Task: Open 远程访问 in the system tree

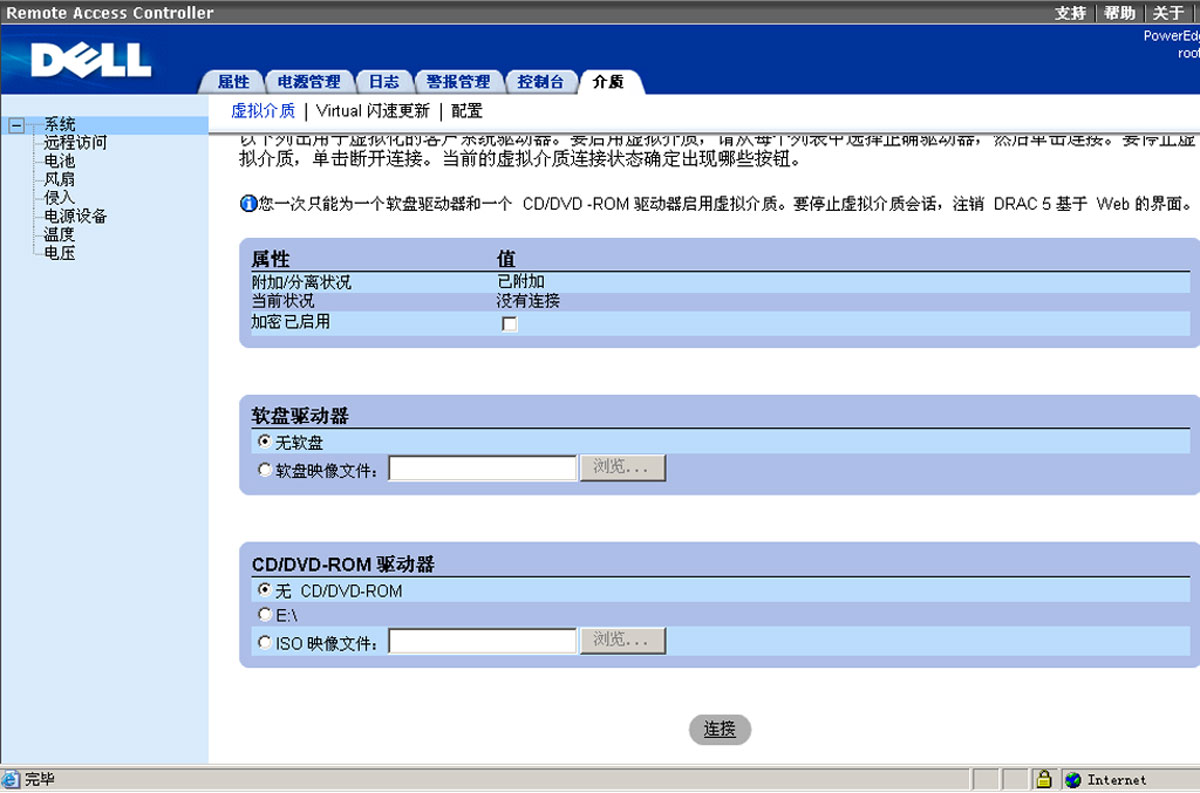Action: pyautogui.click(x=75, y=143)
